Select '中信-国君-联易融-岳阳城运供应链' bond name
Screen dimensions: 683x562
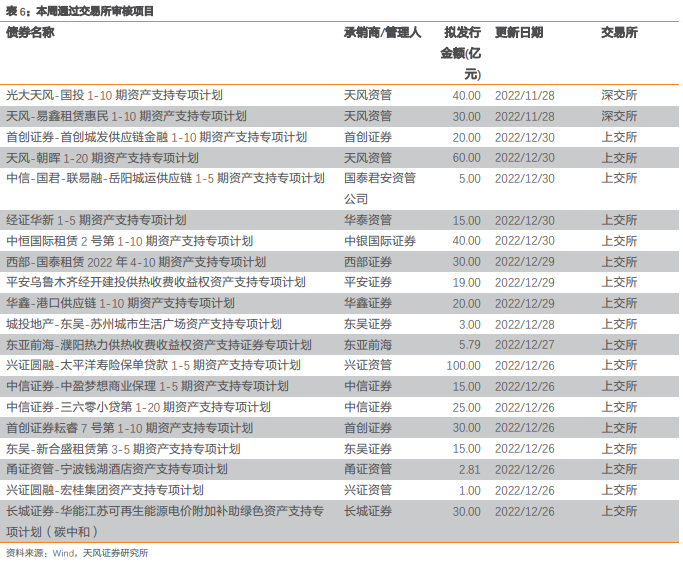pos(165,178)
